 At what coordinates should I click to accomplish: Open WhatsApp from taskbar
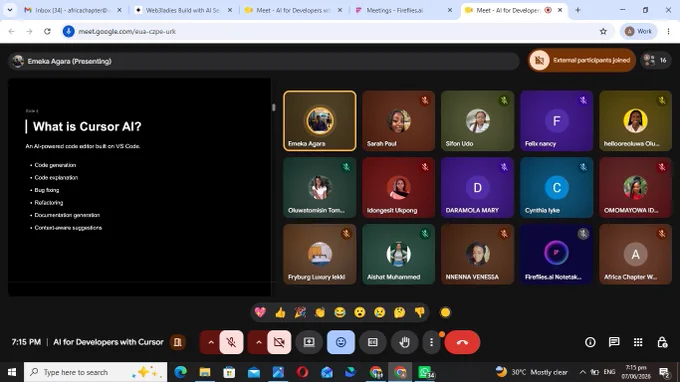point(425,372)
